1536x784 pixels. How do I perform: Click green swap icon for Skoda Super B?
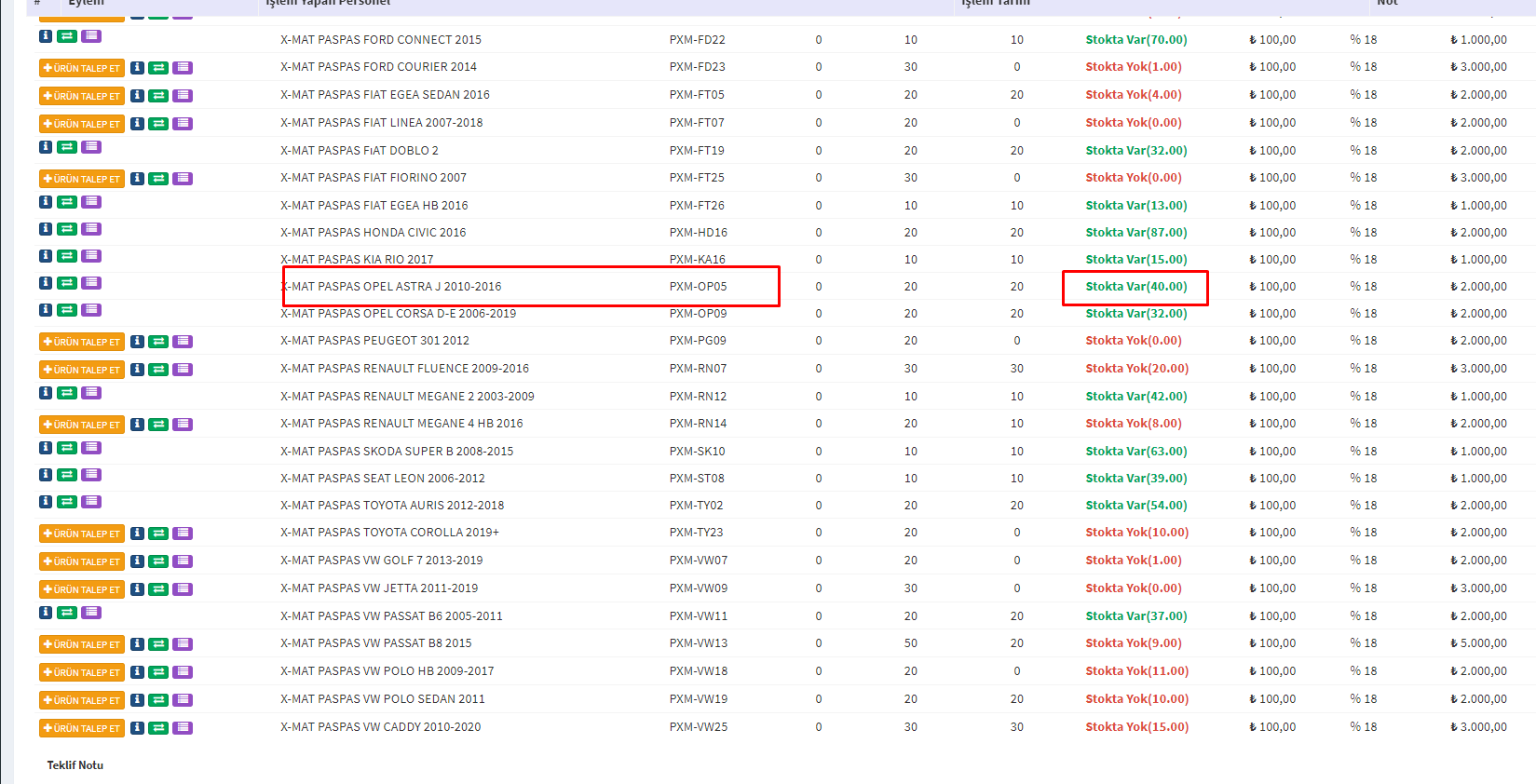pyautogui.click(x=67, y=448)
